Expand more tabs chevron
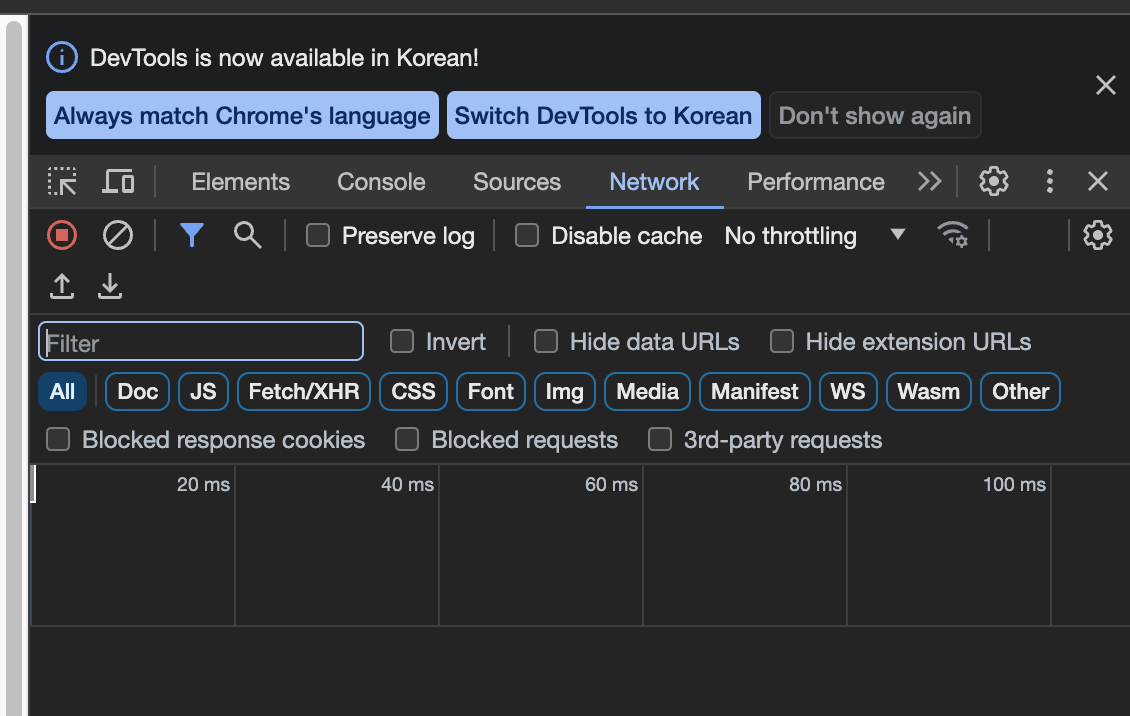This screenshot has width=1130, height=716. pyautogui.click(x=930, y=182)
